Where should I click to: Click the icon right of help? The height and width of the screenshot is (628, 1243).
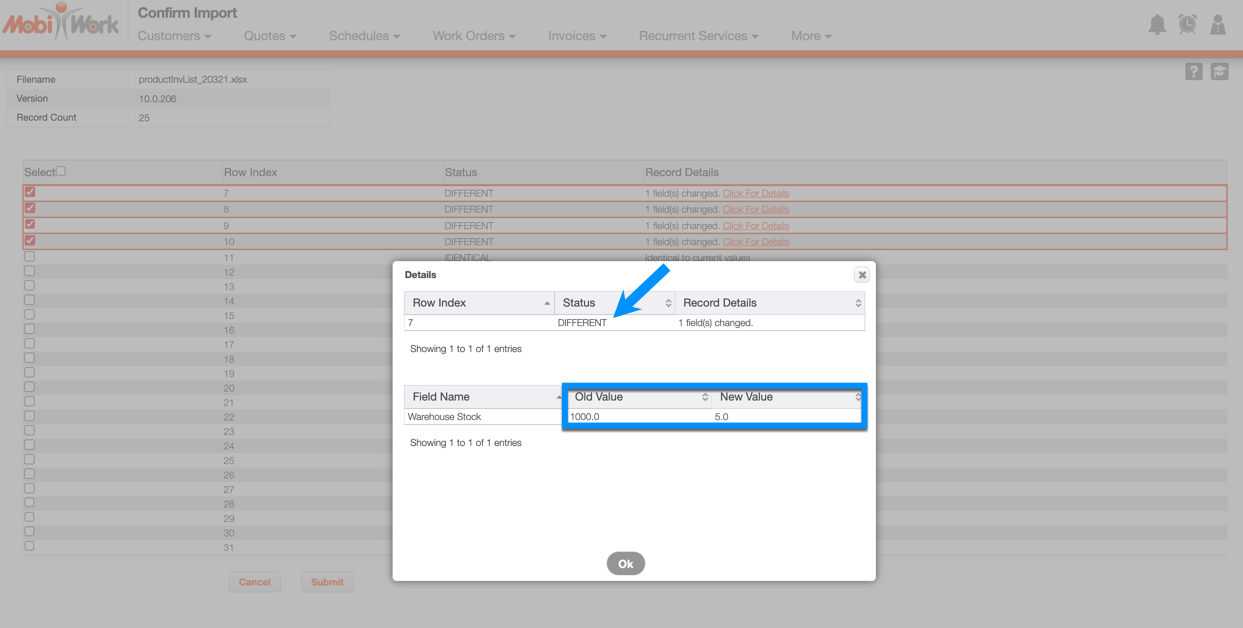1220,71
